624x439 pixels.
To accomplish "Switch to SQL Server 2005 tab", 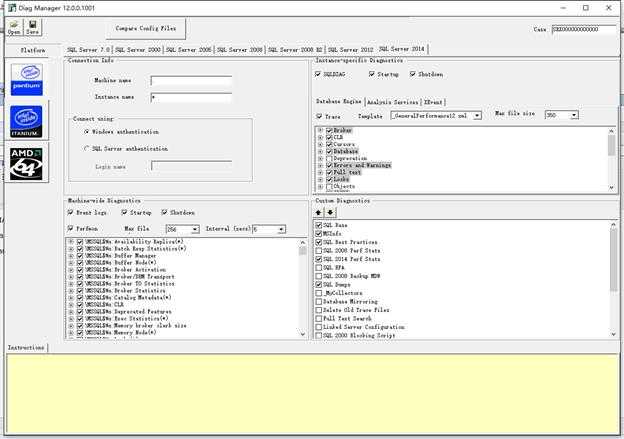I will 189,49.
